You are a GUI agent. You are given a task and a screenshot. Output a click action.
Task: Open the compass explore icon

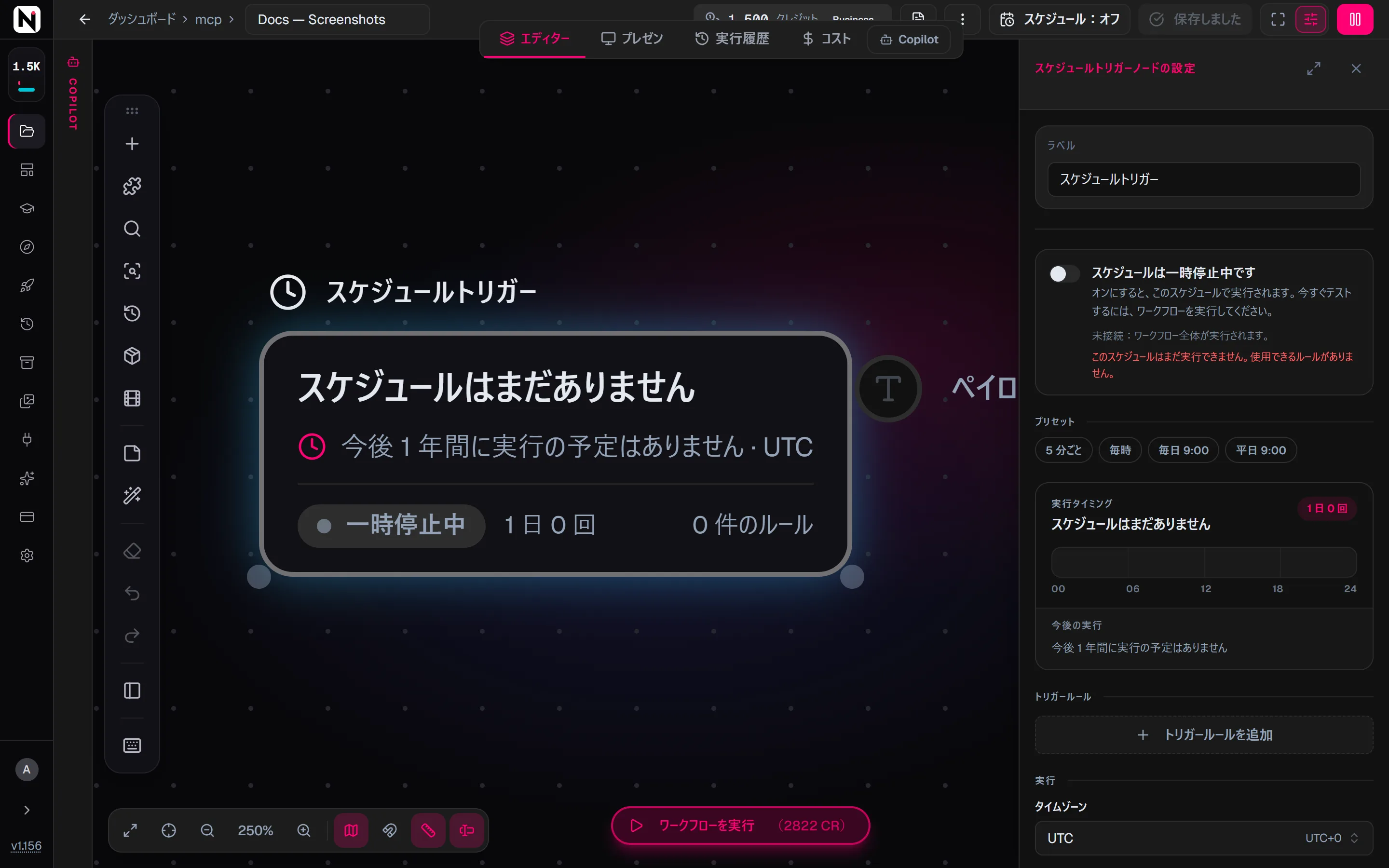[27, 247]
